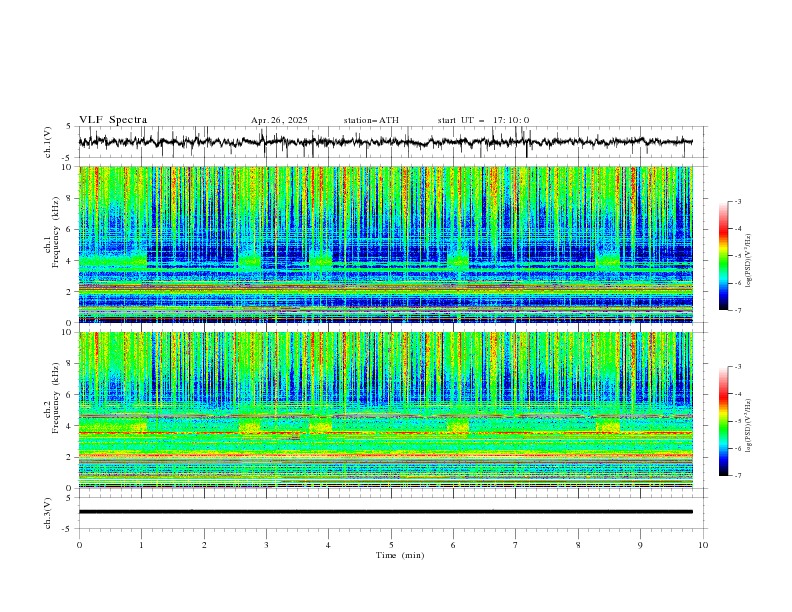Click the upper 'log(PSD)(V²/Hz)' colorbar label
The height and width of the screenshot is (612, 792).
(x=749, y=261)
